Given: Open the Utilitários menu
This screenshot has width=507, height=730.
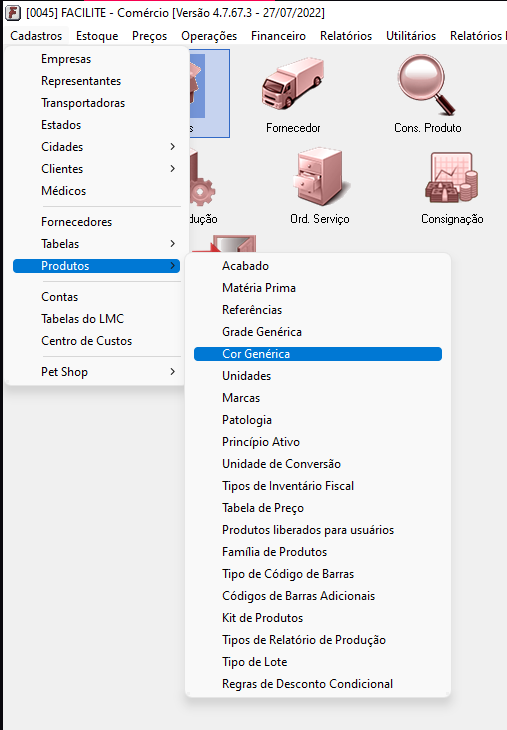Looking at the screenshot, I should (411, 36).
